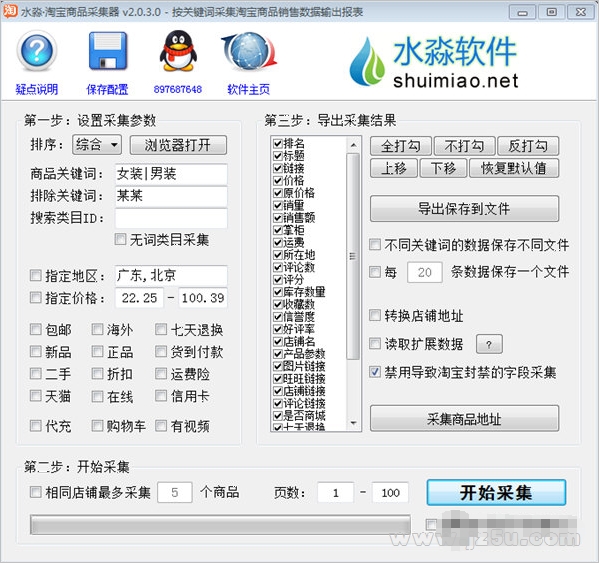This screenshot has width=599, height=563.
Task: Click the 恢复默认值 button
Action: (514, 168)
